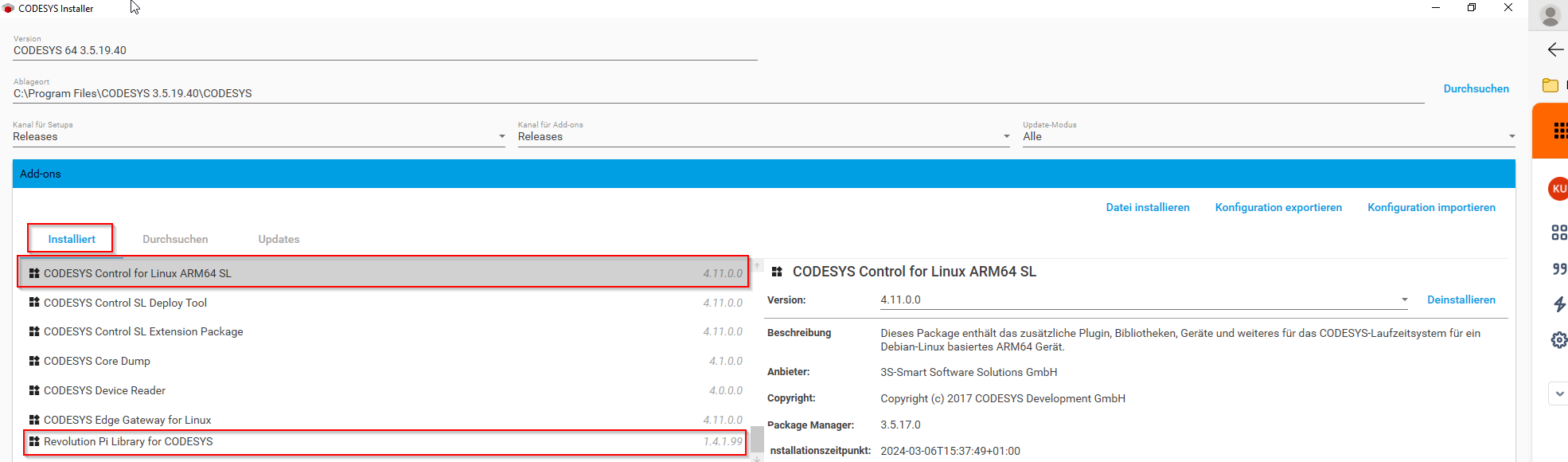Click the back arrow in right sidebar
1568x462 pixels.
click(x=1555, y=49)
